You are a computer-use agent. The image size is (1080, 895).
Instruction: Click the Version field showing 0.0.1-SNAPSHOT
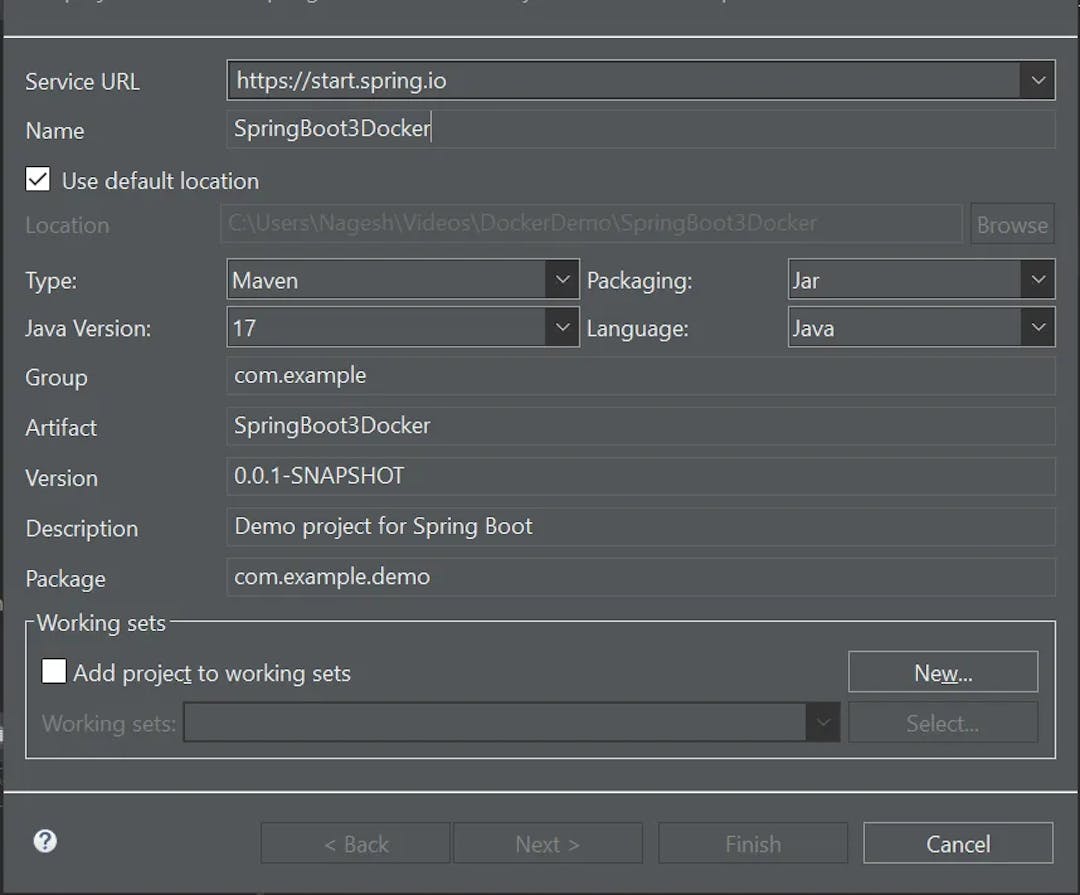click(640, 476)
